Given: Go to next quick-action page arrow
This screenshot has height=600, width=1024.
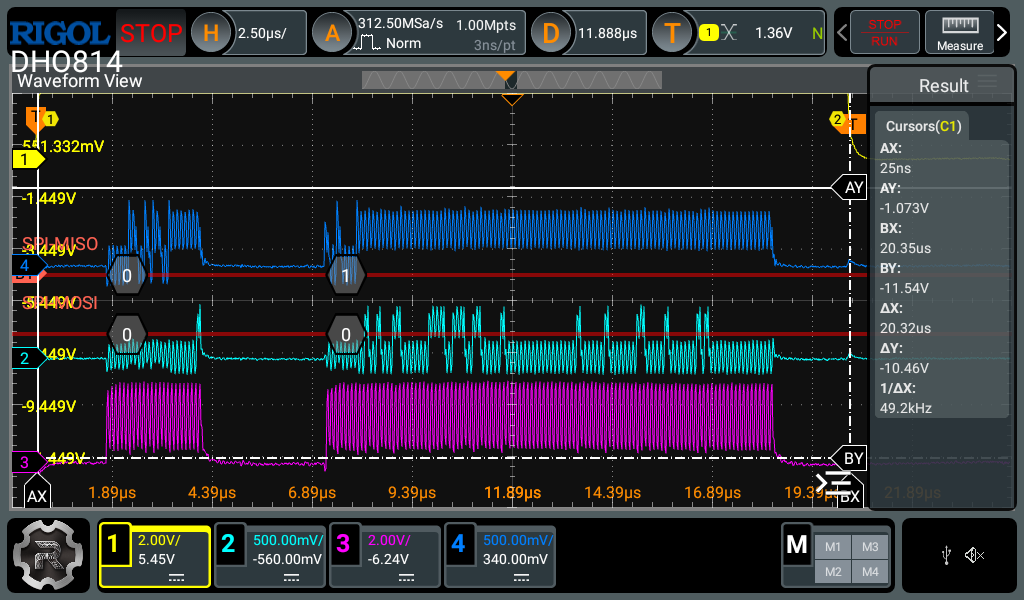Looking at the screenshot, I should point(1002,32).
